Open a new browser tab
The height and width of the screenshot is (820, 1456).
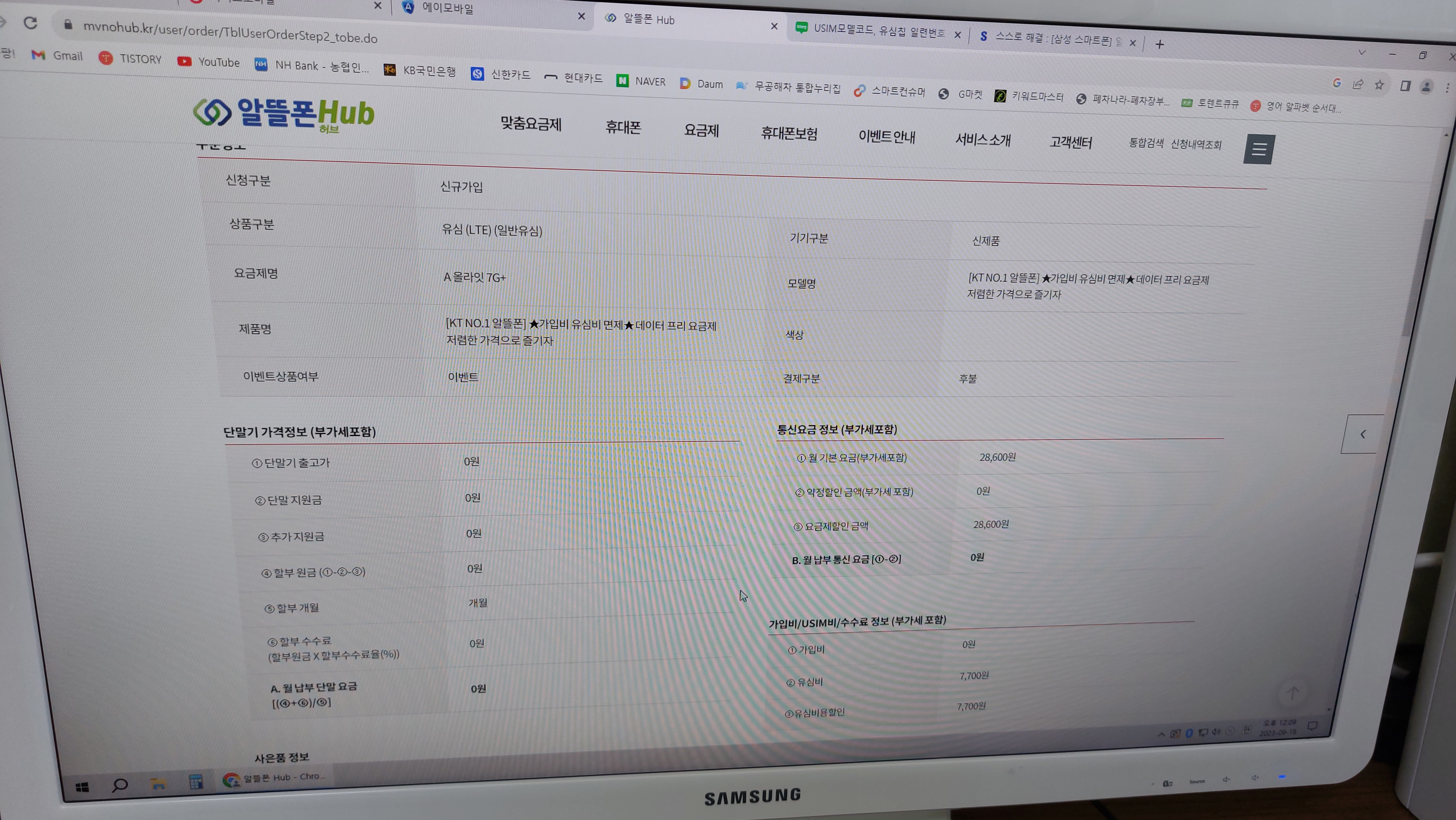pos(1159,45)
